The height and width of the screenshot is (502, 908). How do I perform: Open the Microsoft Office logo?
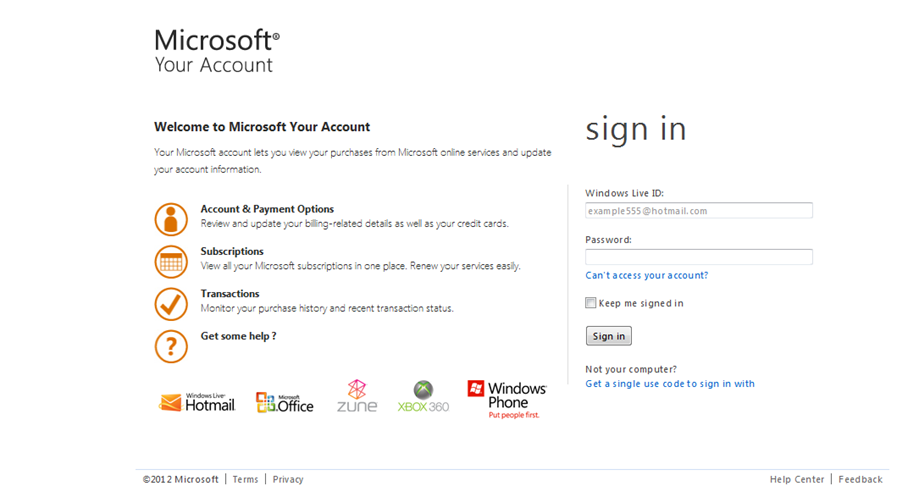(x=285, y=402)
